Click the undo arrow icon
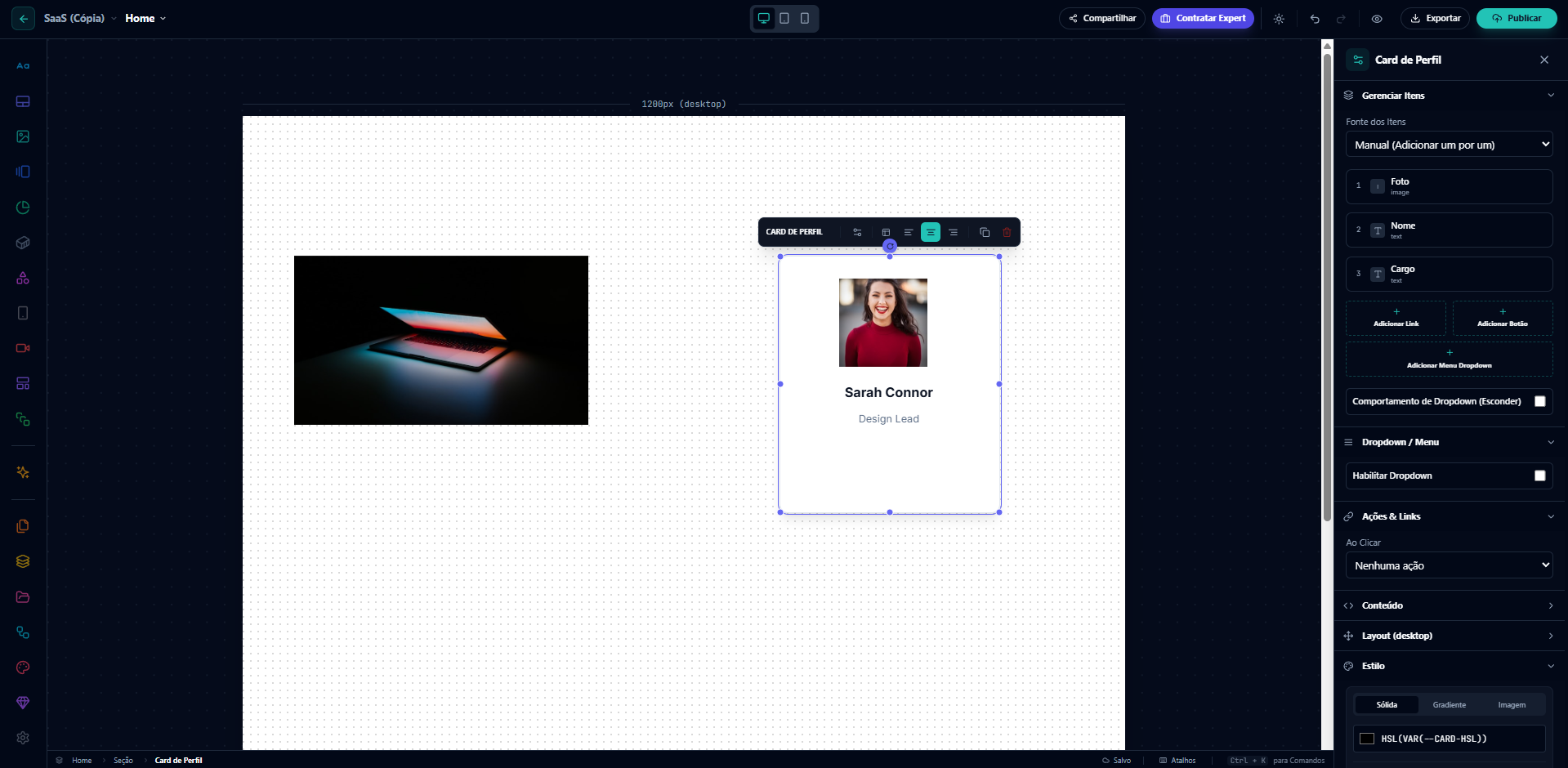 point(1315,18)
